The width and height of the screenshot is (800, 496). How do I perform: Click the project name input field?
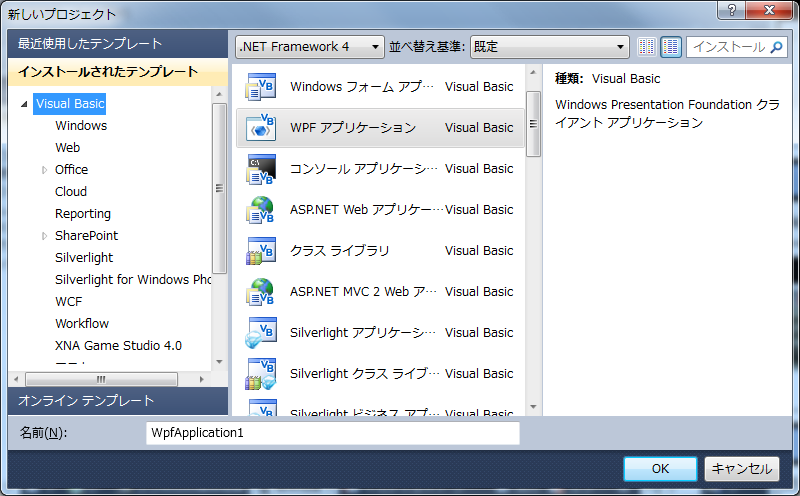coord(333,433)
